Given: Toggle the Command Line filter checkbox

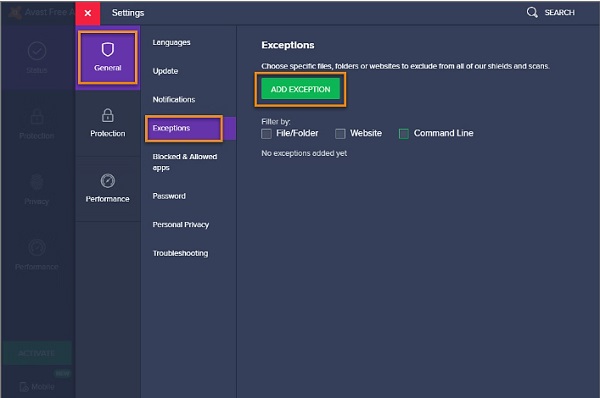Looking at the screenshot, I should [x=404, y=134].
